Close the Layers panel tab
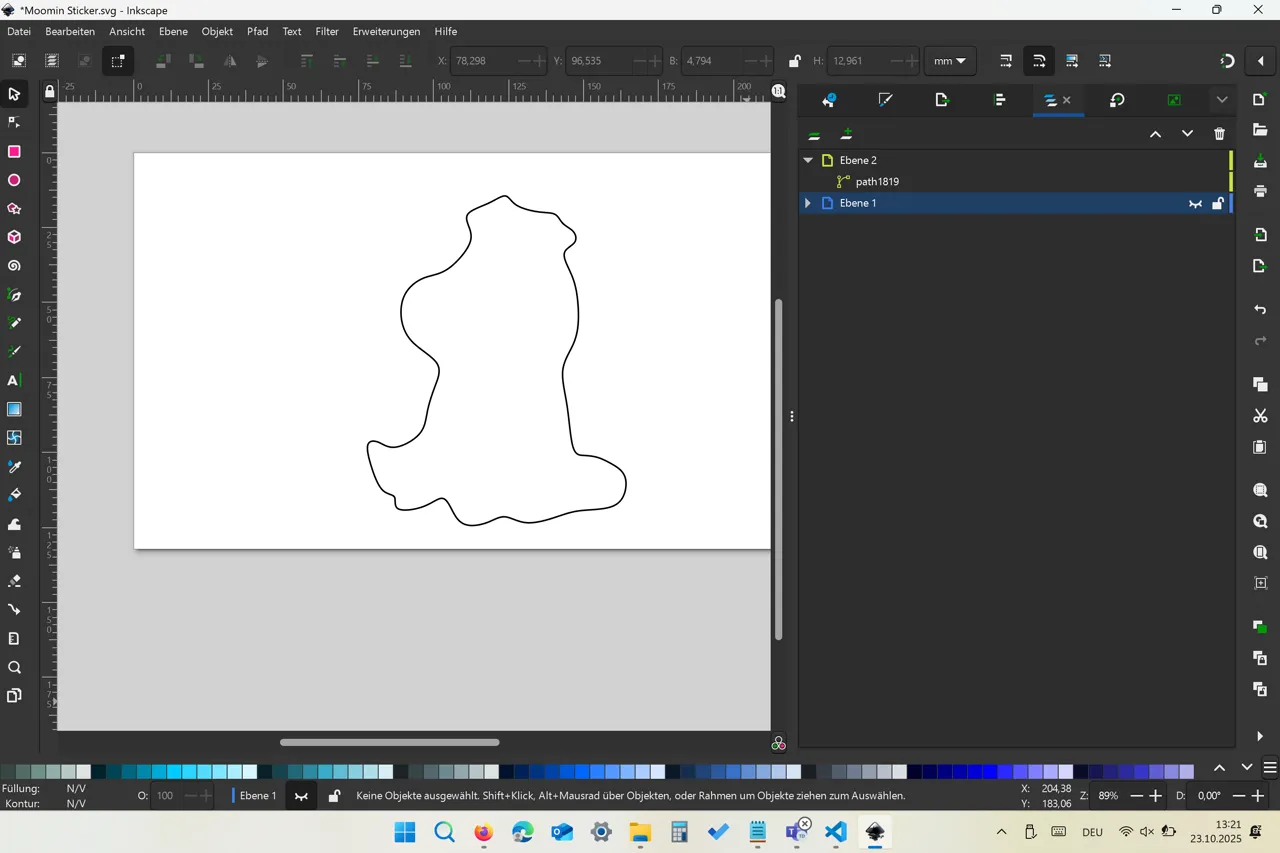 click(x=1067, y=100)
